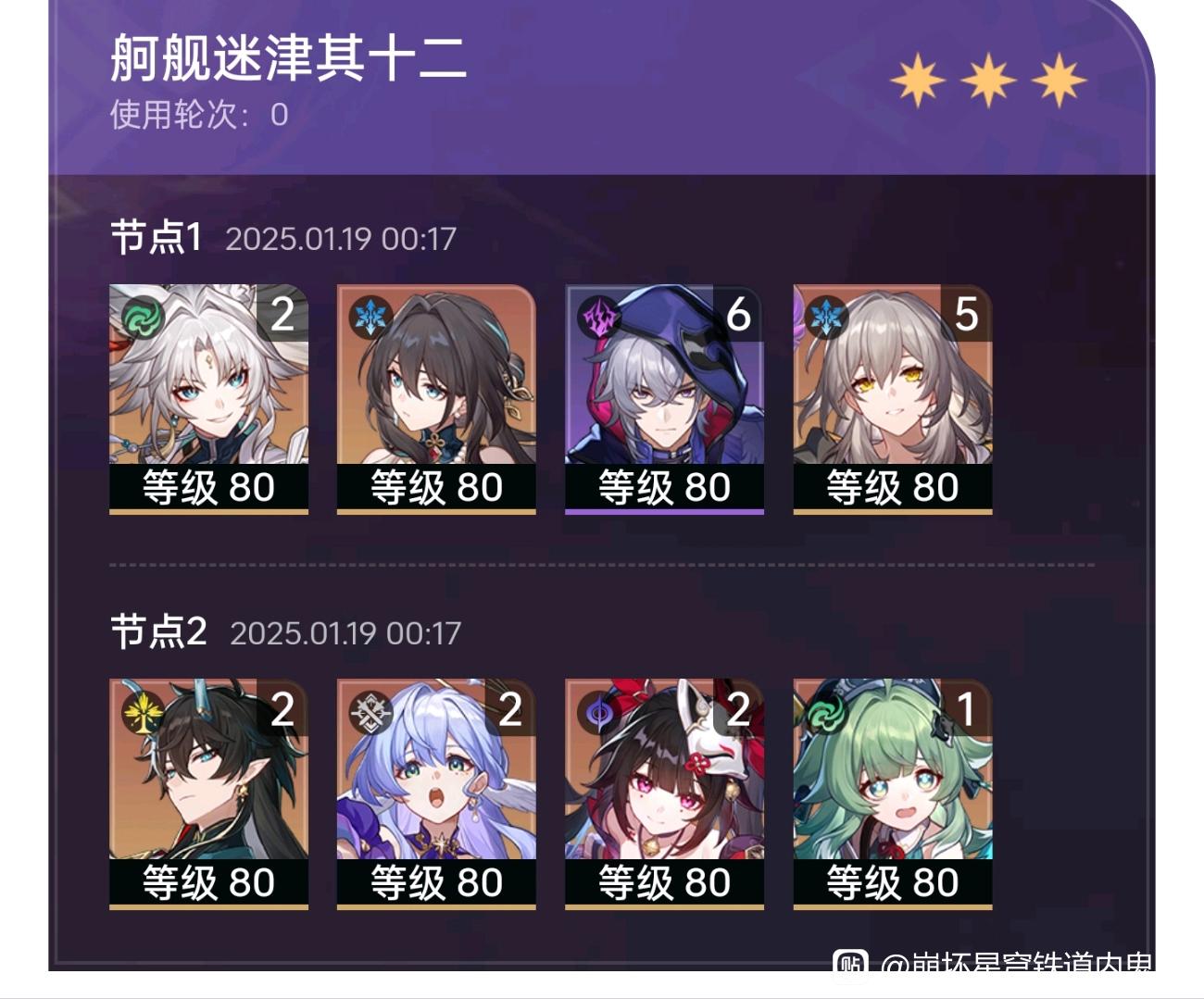The image size is (1204, 999).
Task: Open the hooded Moze character card
Action: click(664, 398)
